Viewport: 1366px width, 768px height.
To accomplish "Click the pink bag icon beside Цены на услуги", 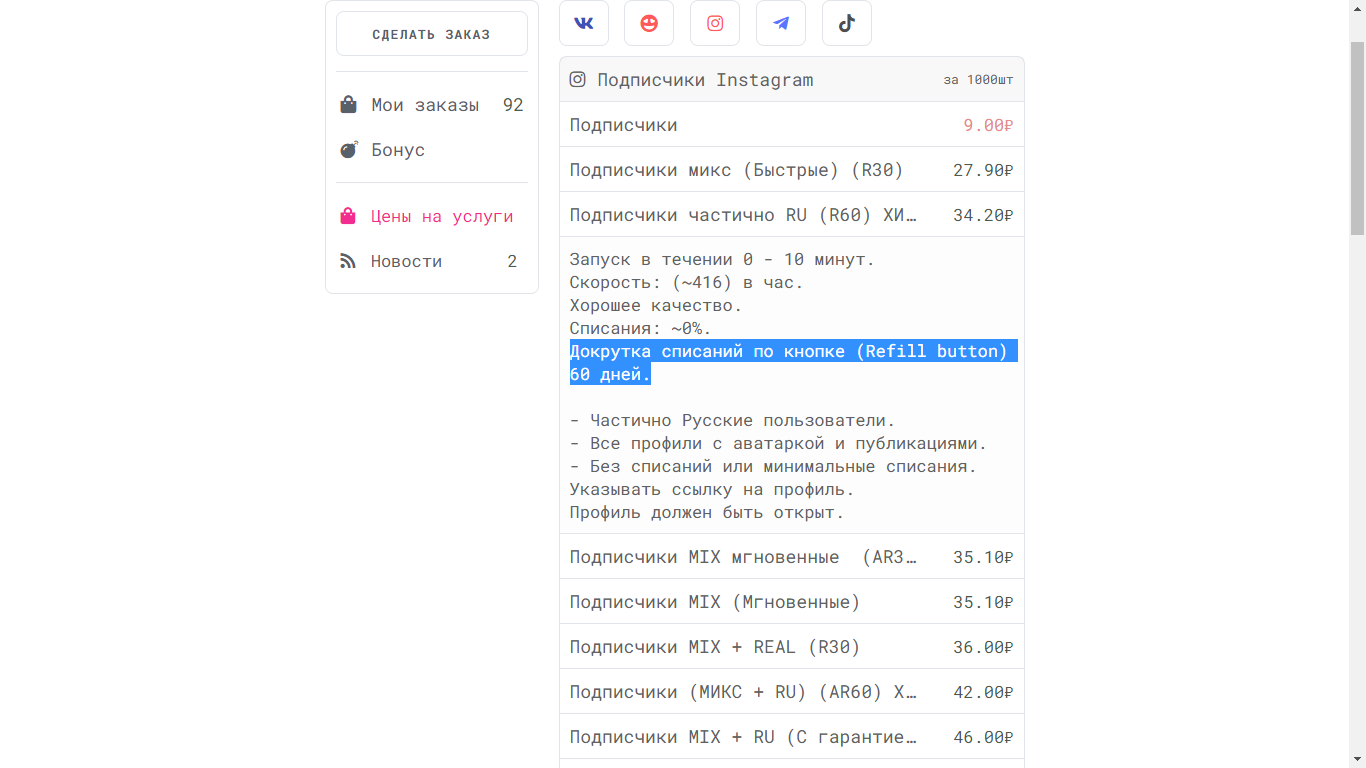I will [x=348, y=216].
